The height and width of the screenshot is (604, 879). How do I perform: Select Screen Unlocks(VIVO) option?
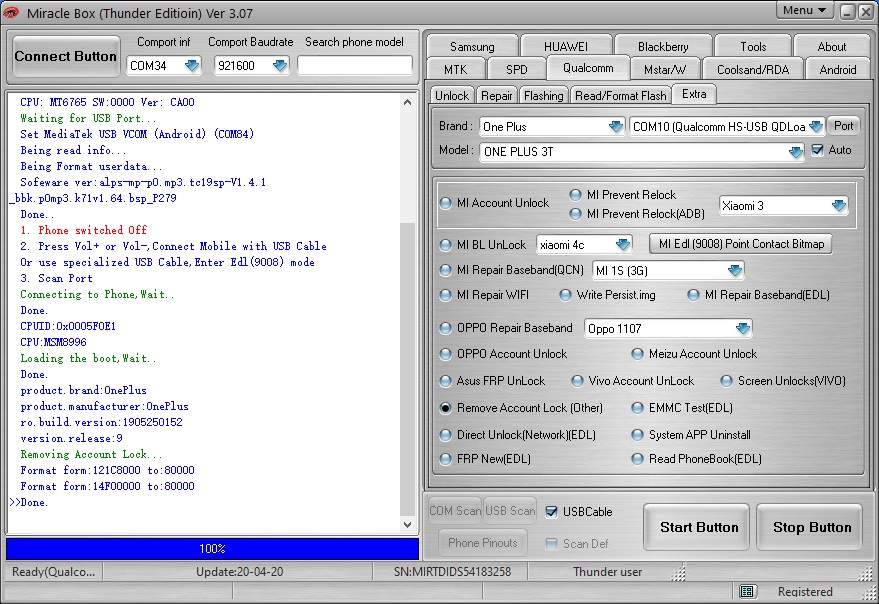click(x=727, y=381)
